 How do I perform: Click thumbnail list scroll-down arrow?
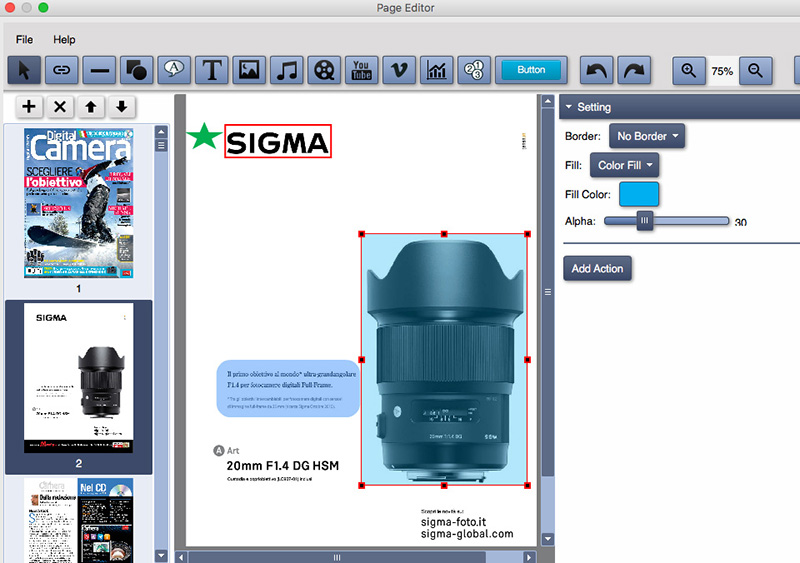coord(161,555)
